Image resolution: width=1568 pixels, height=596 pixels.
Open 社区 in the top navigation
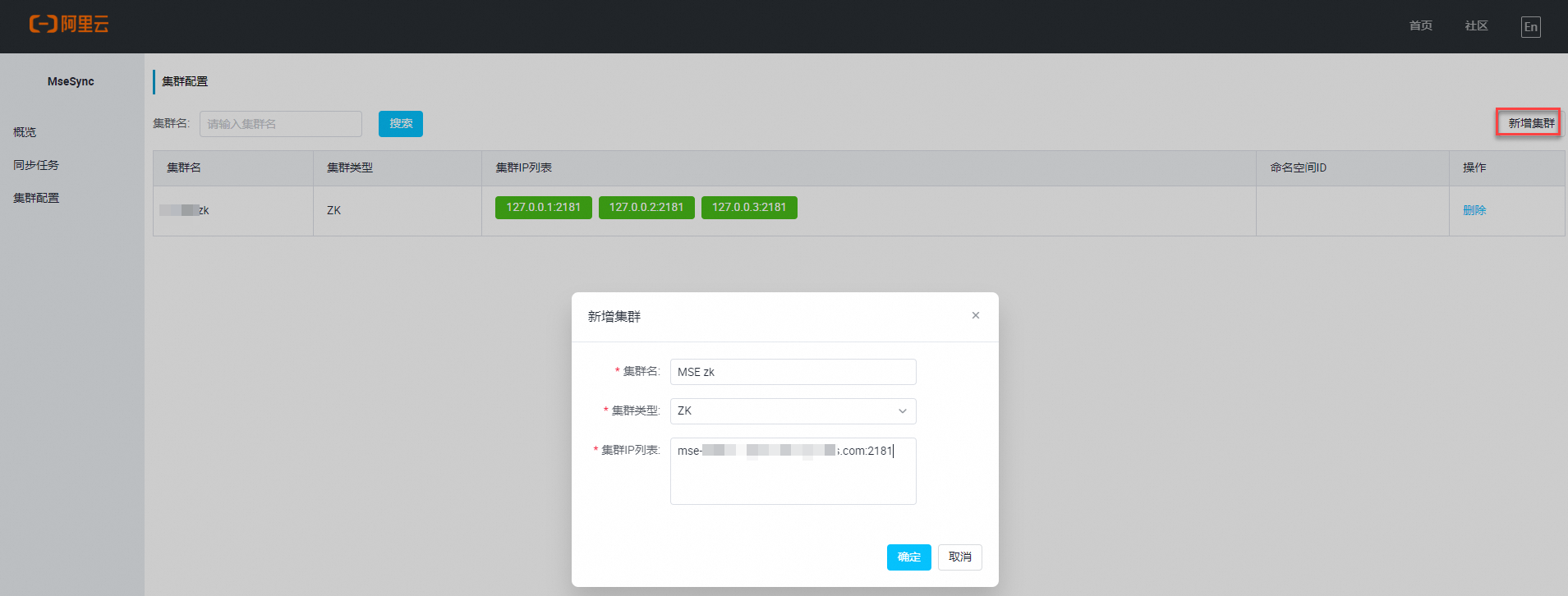coord(1476,26)
